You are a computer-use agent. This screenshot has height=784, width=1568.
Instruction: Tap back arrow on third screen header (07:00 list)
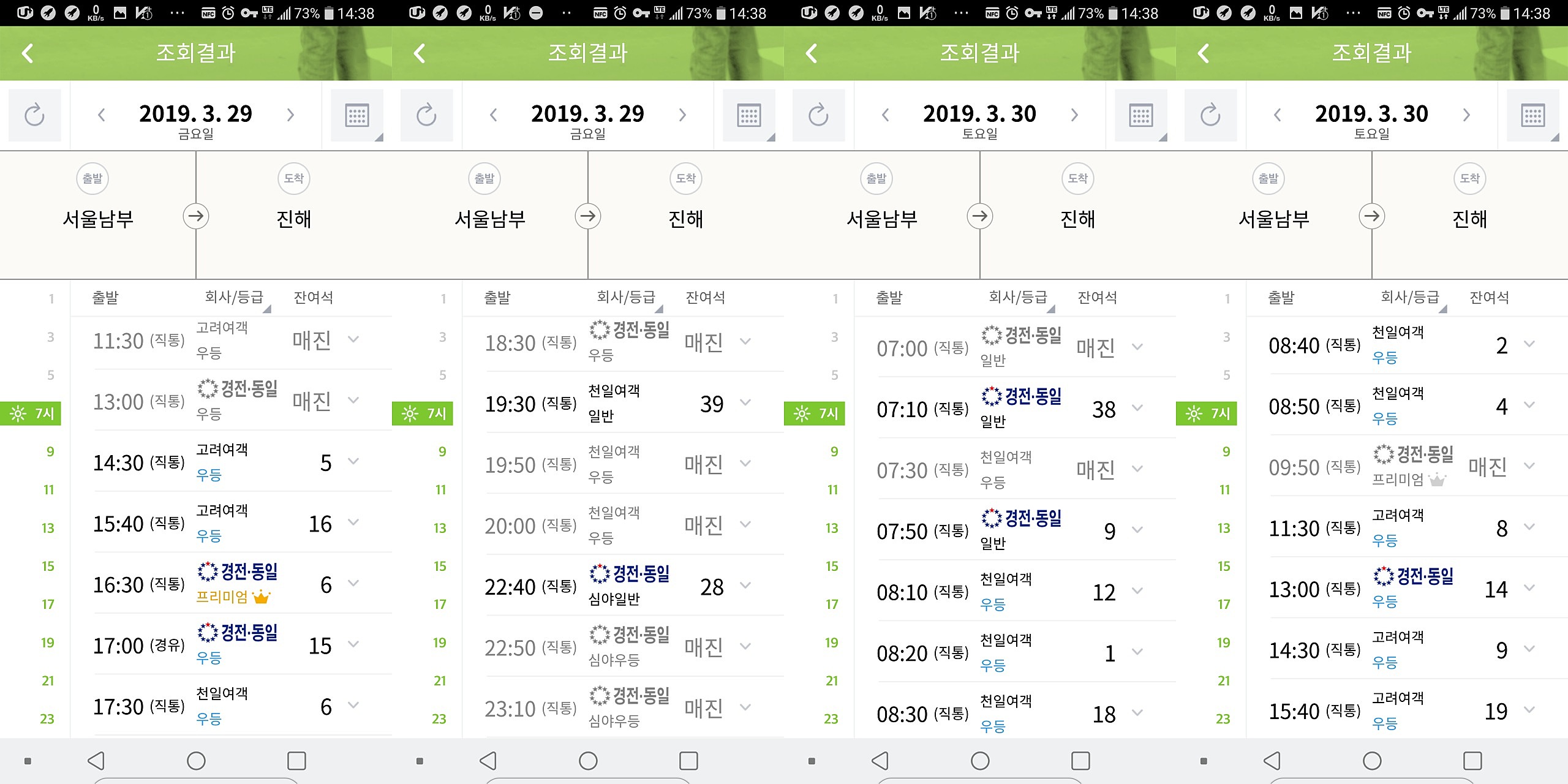click(812, 53)
